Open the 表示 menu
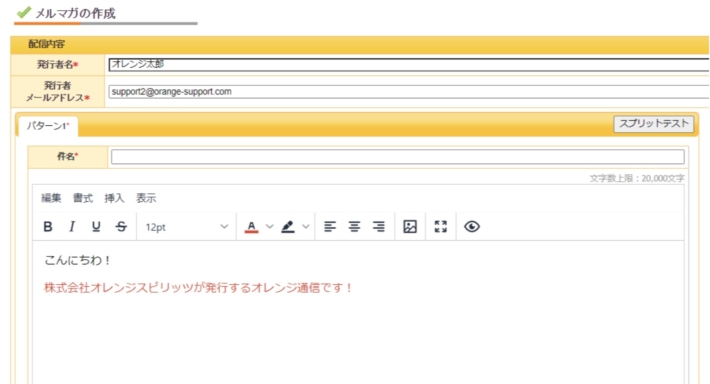Viewport: 710px width, 384px height. pyautogui.click(x=146, y=198)
